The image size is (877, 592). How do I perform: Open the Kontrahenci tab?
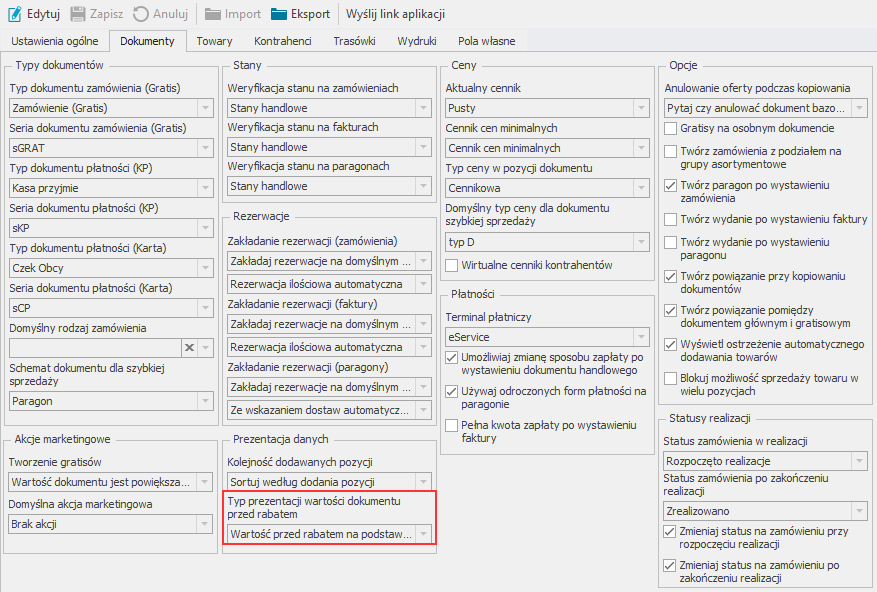pyautogui.click(x=283, y=41)
